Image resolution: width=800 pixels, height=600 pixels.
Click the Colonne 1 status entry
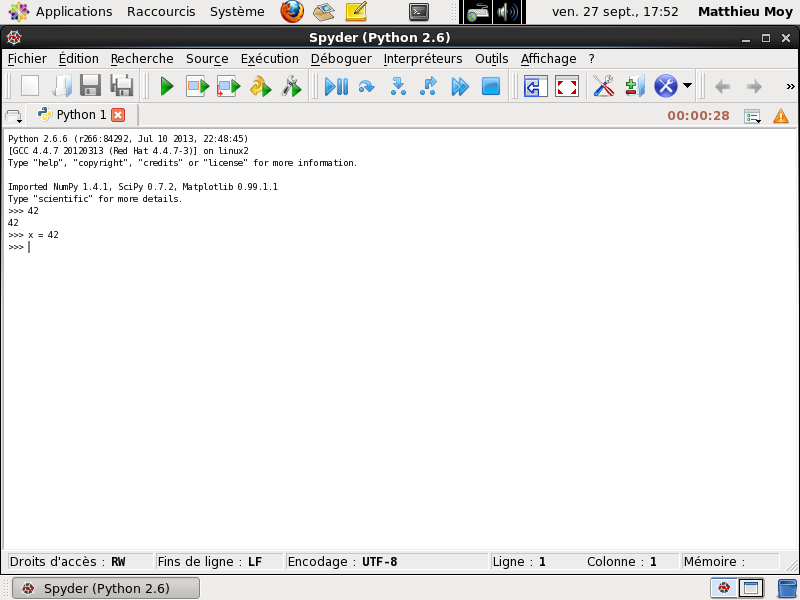click(621, 562)
